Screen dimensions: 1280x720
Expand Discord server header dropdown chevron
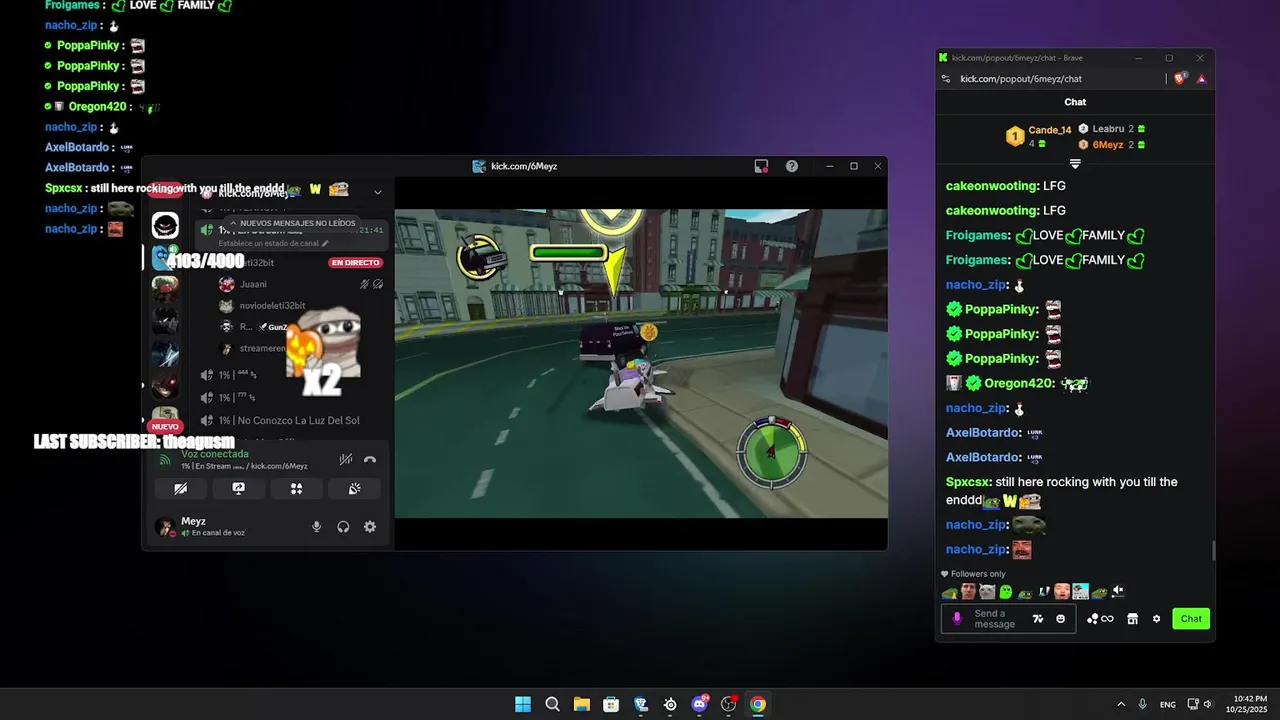pos(377,192)
